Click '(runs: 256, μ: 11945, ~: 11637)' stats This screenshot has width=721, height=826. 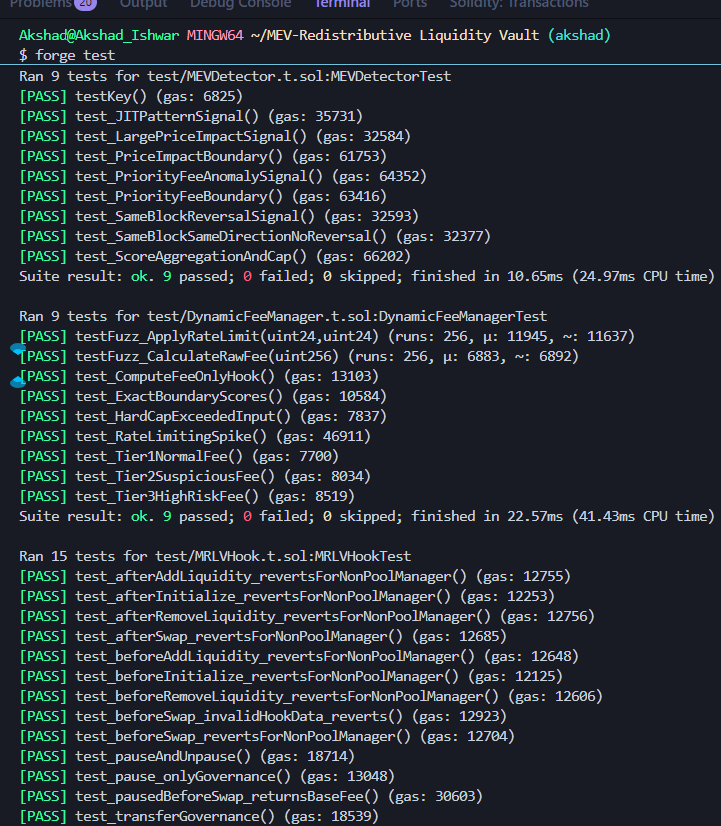pos(511,337)
